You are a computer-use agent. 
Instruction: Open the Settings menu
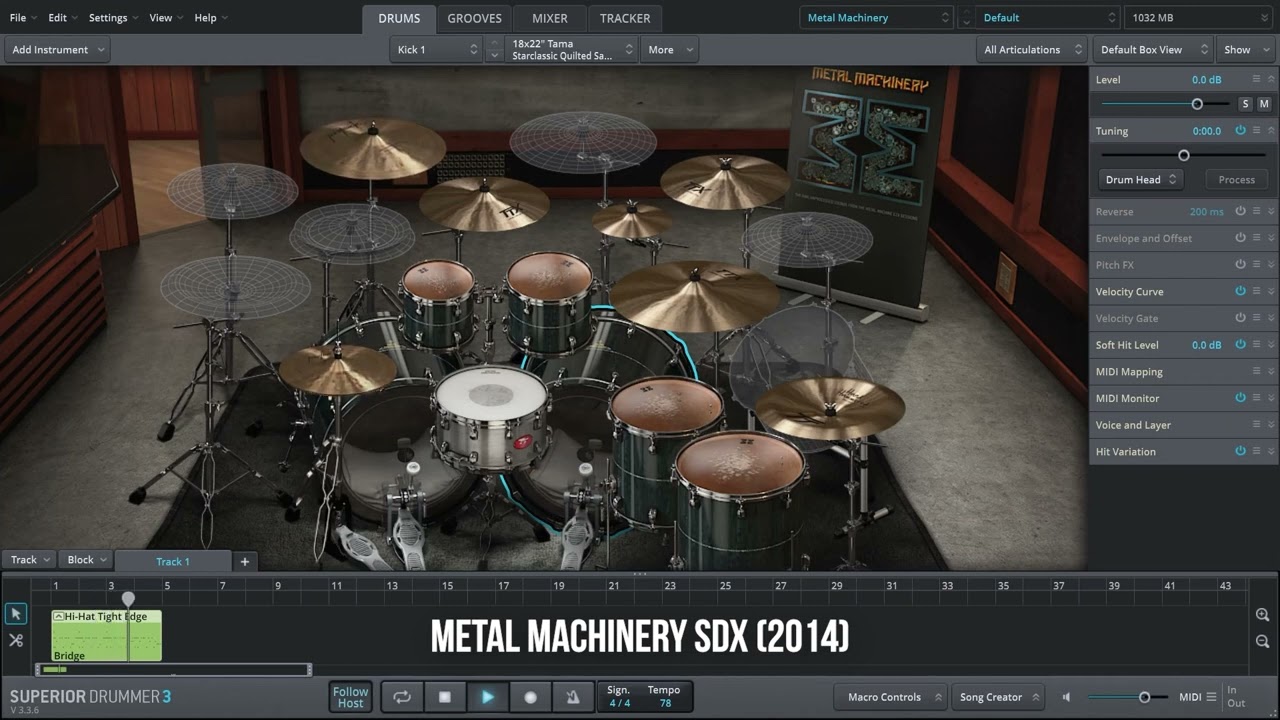click(113, 18)
